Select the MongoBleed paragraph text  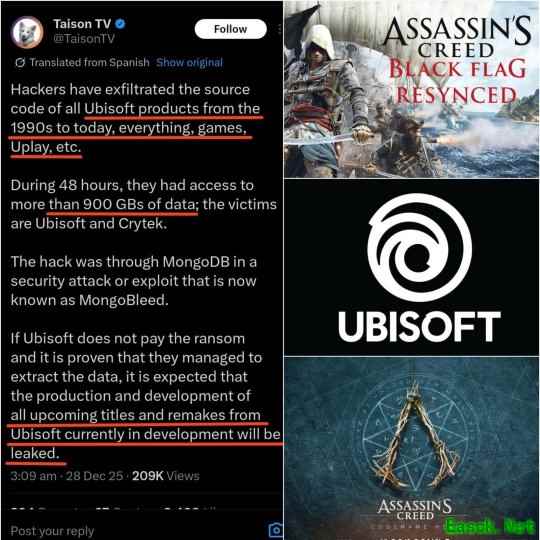[x=134, y=281]
